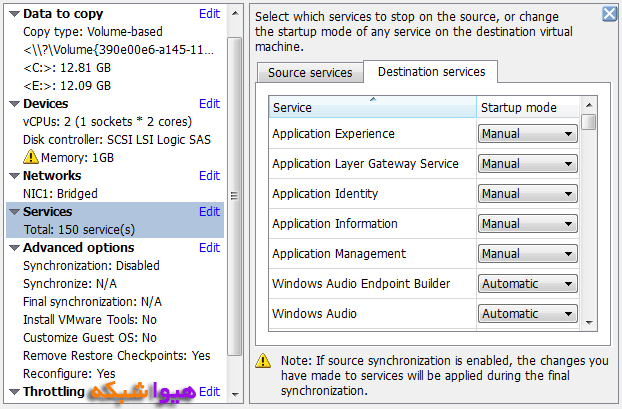Select the Windows Audio Endpoint Builder row
Screen dimensions: 622x409
pos(372,284)
